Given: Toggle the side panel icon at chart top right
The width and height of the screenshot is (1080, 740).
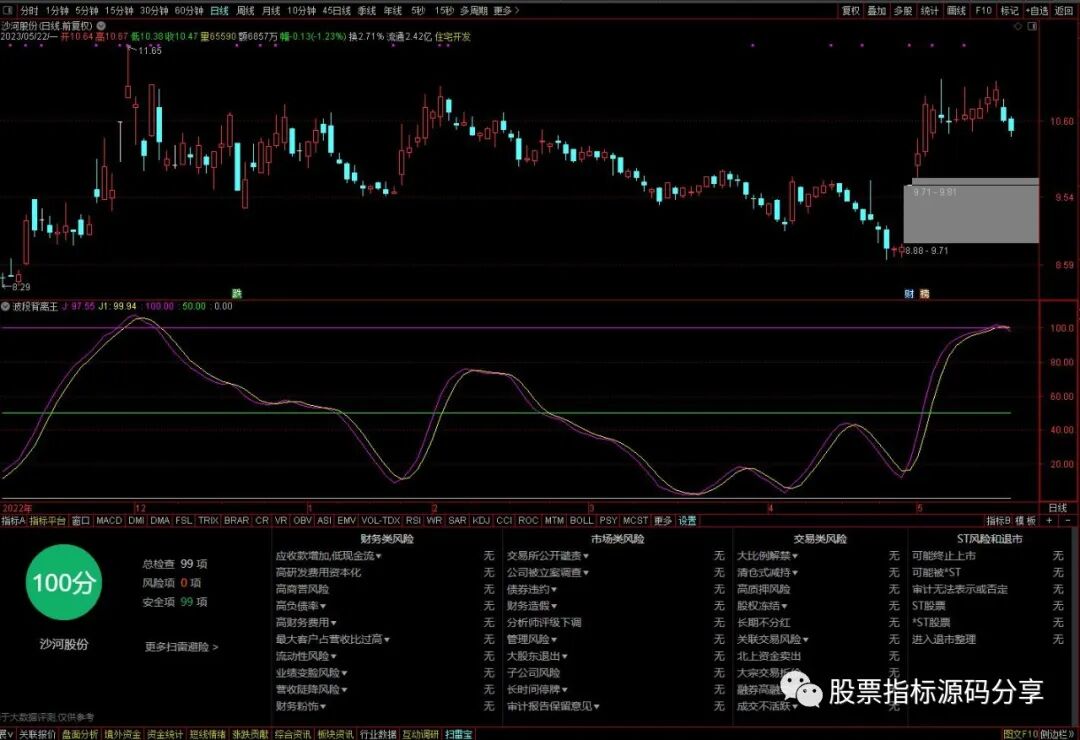Looking at the screenshot, I should pos(1032,26).
